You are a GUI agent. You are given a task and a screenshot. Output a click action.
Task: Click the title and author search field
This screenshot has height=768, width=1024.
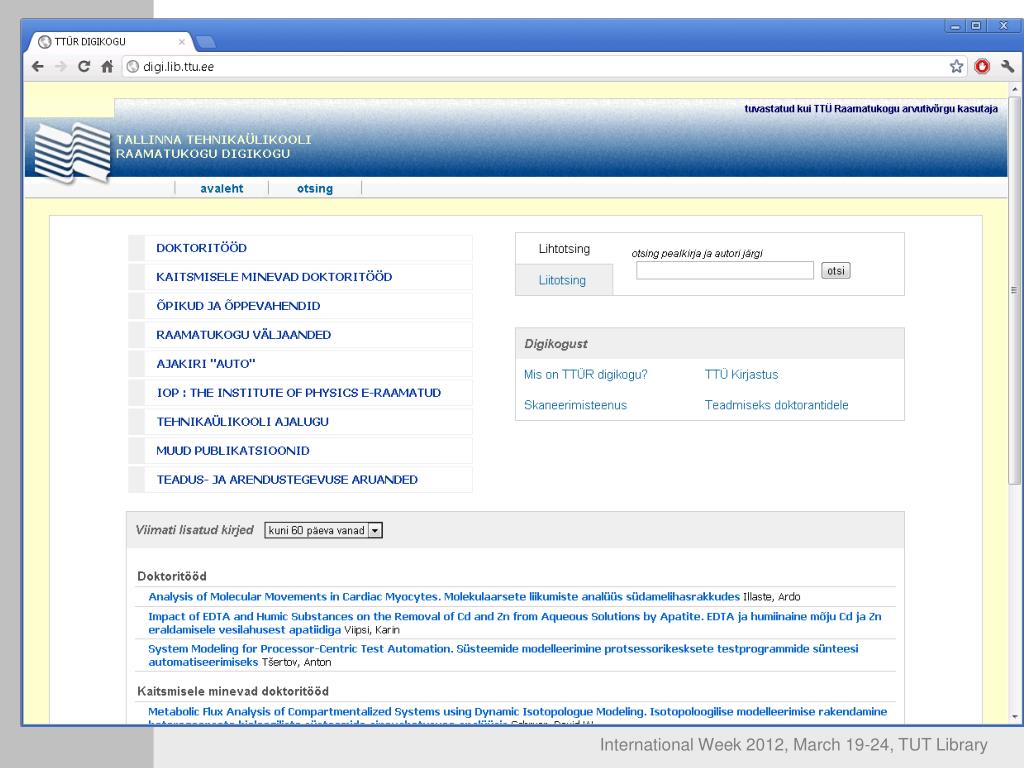click(725, 270)
